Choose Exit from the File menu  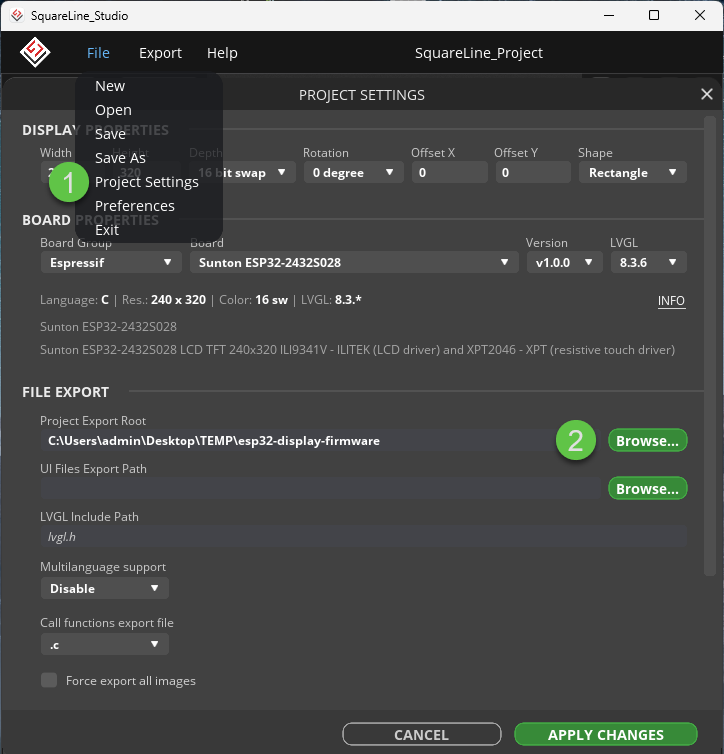point(107,230)
